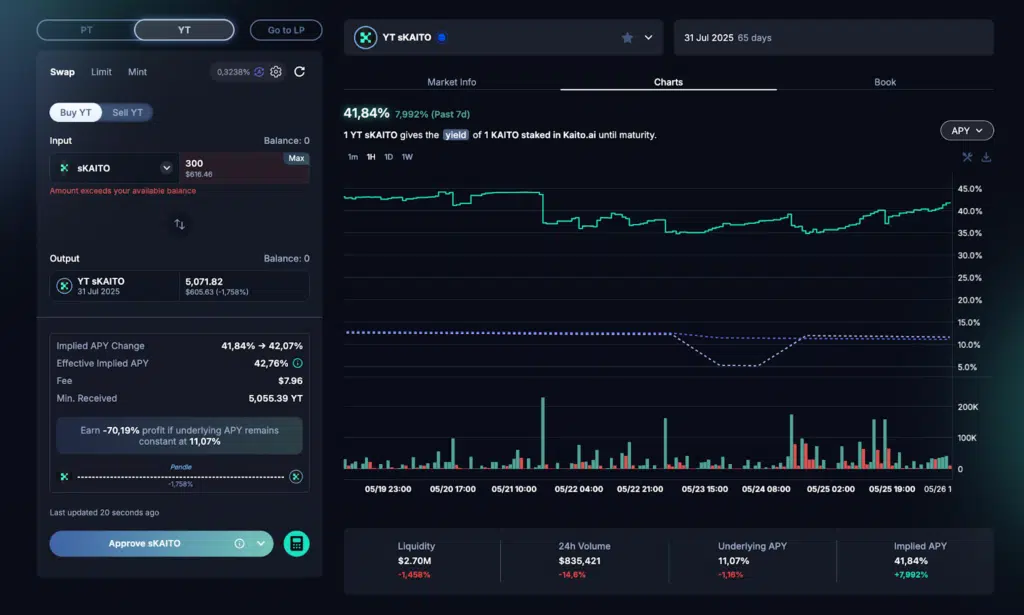Click the error text about exceeding balance
Screen dimensions: 1024x615
(123, 191)
